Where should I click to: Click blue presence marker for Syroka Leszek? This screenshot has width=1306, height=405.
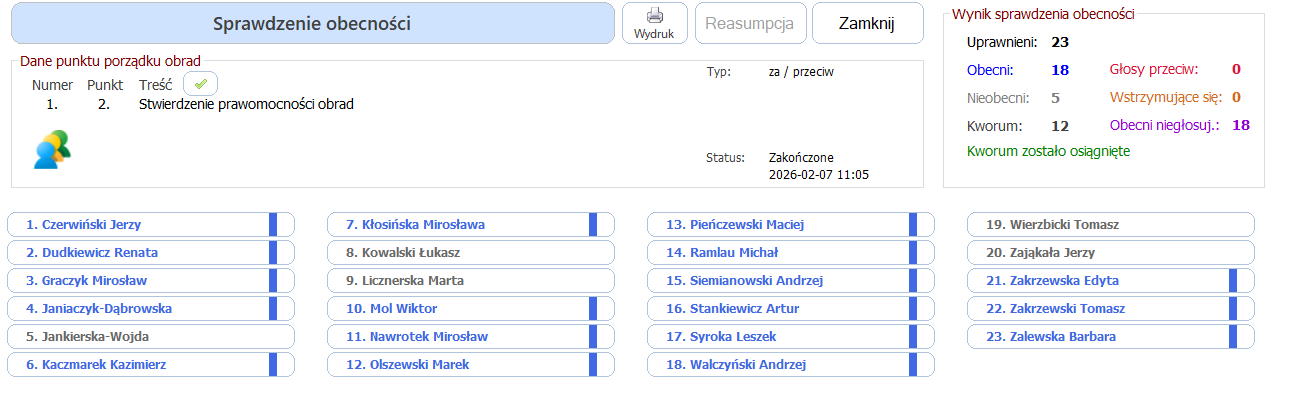coord(913,337)
